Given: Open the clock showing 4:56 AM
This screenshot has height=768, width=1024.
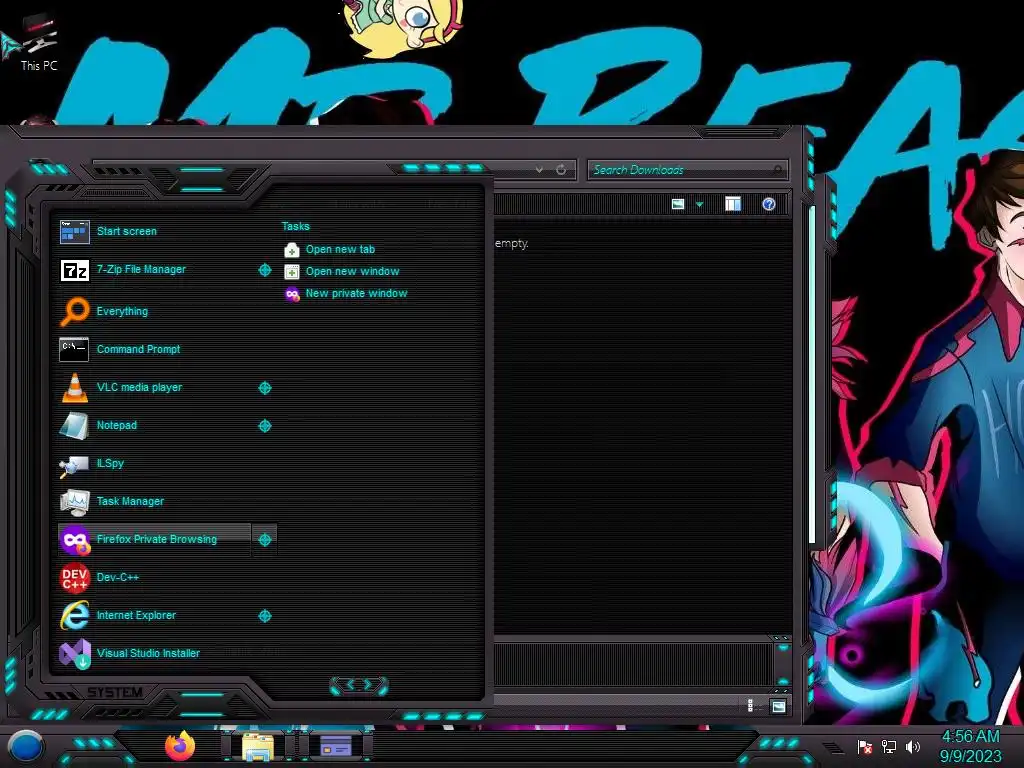Looking at the screenshot, I should point(970,746).
